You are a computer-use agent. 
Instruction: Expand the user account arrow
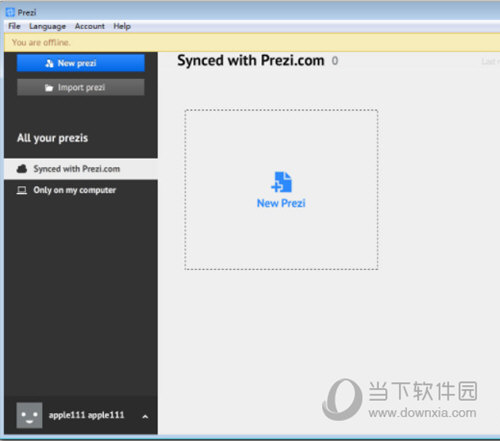tap(145, 416)
